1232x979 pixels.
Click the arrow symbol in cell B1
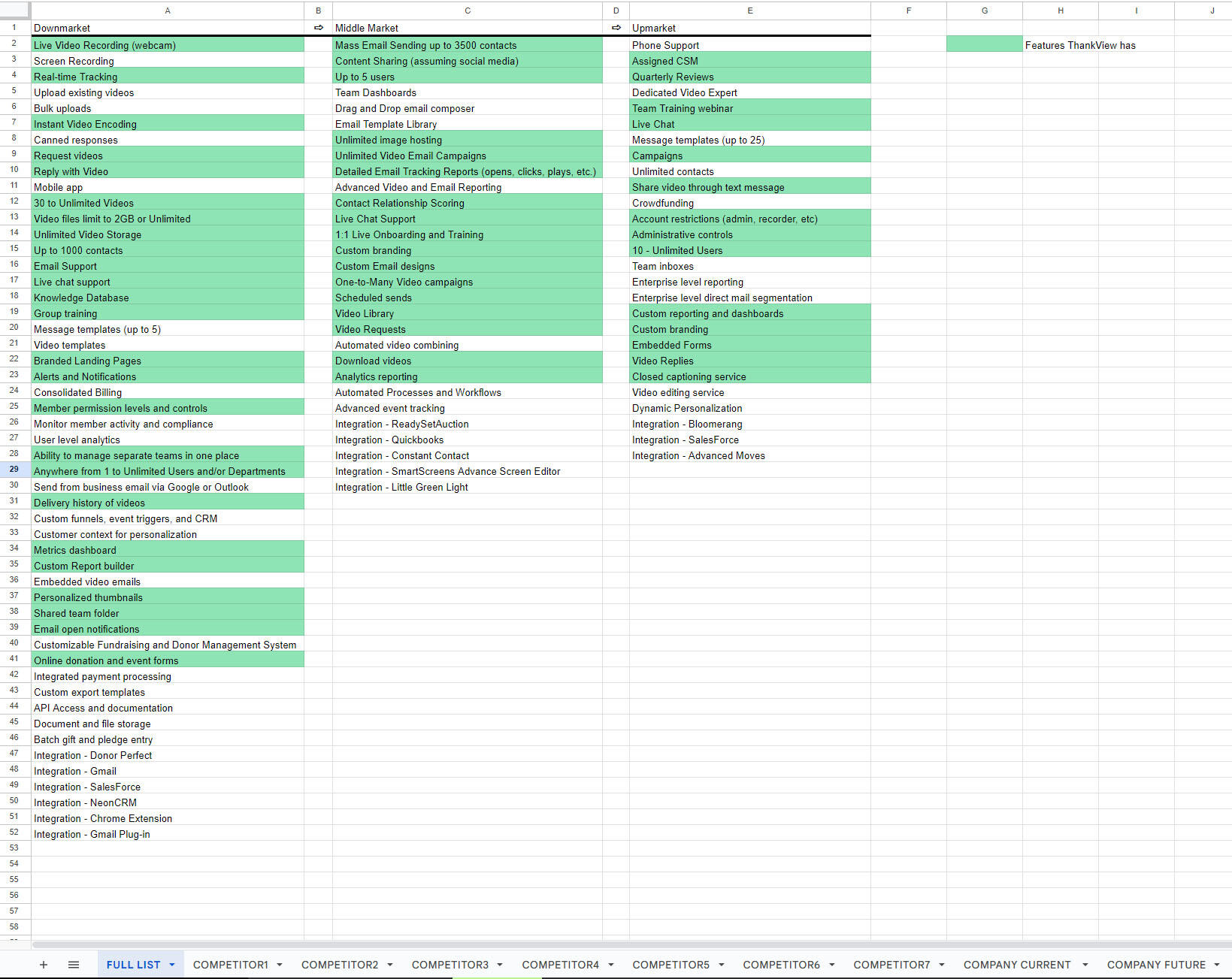[x=318, y=28]
